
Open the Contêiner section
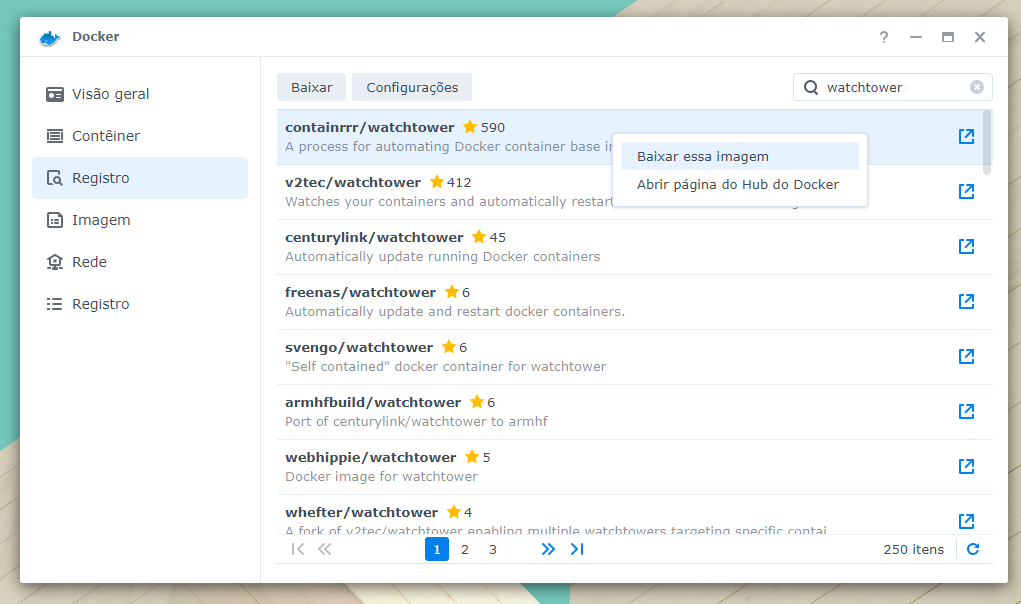105,136
